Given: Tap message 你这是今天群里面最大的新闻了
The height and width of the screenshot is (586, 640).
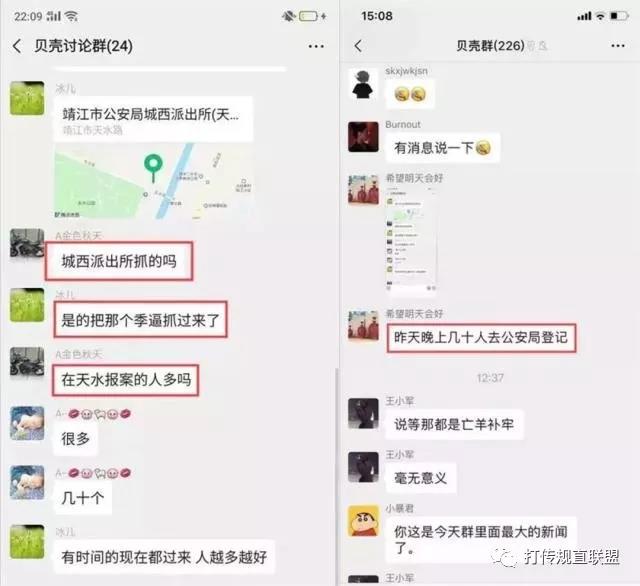Looking at the screenshot, I should tap(481, 539).
